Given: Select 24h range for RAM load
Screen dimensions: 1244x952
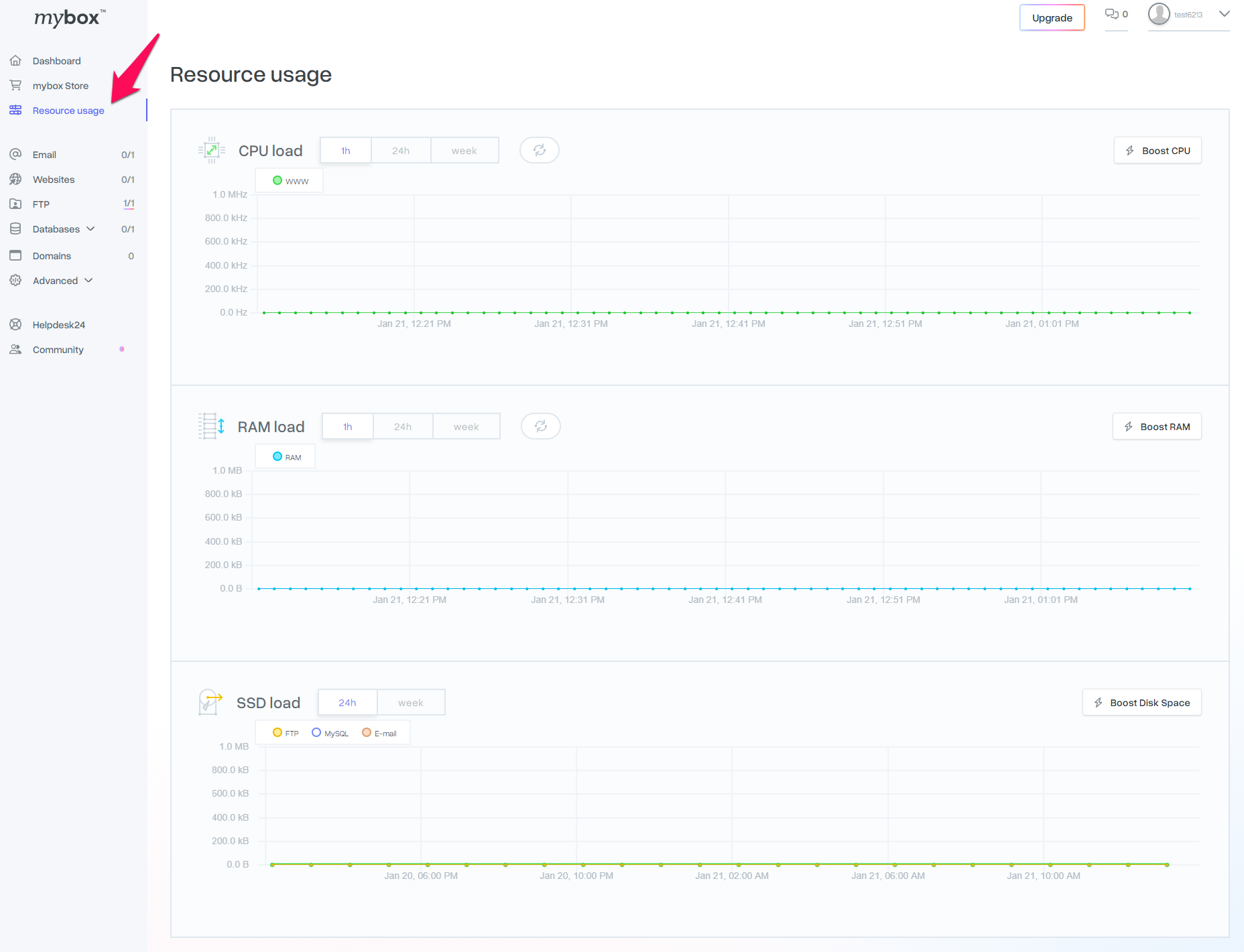Looking at the screenshot, I should point(403,426).
